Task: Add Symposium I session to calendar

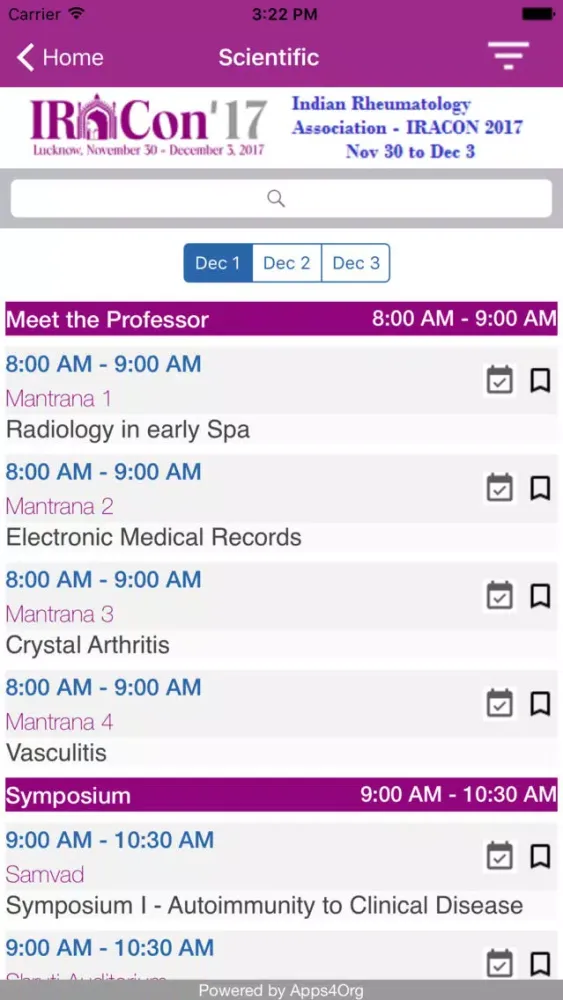Action: click(x=500, y=857)
